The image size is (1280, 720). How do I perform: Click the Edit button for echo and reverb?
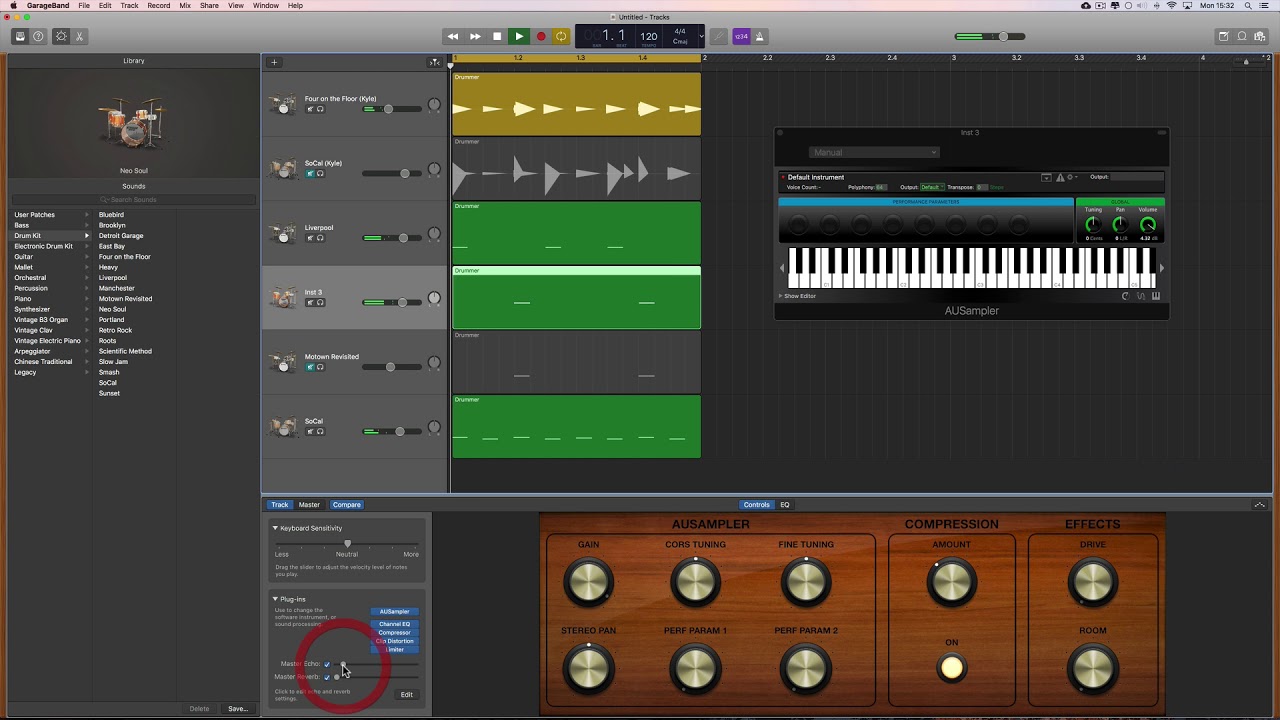407,695
